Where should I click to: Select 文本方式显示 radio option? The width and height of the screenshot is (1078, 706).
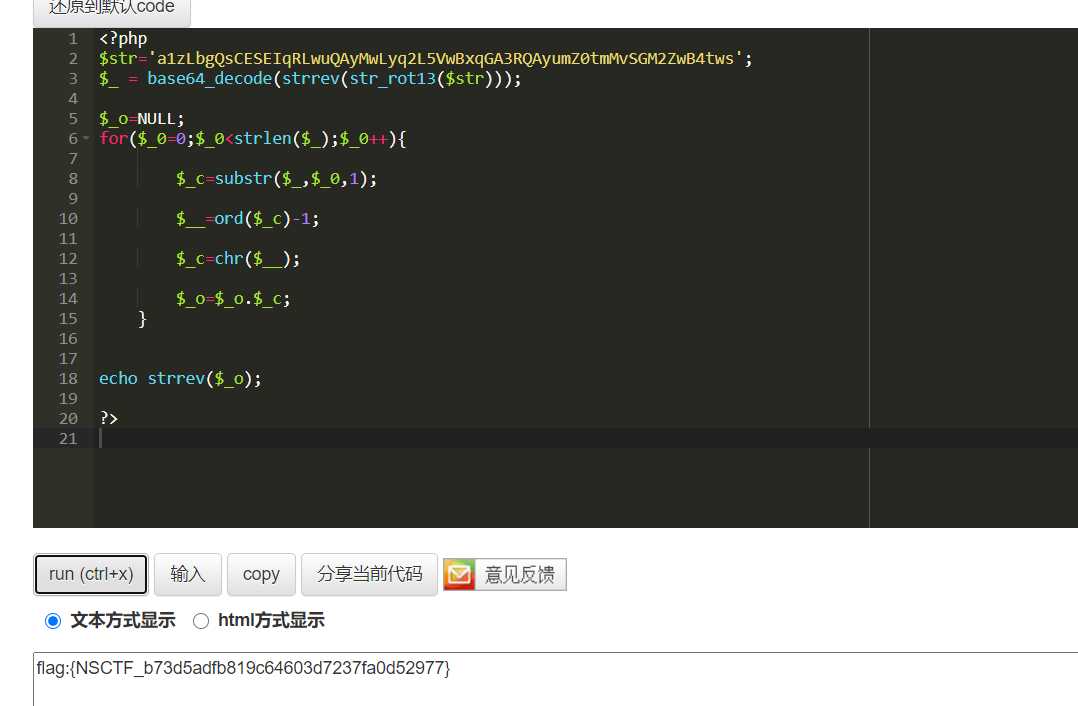pos(53,621)
